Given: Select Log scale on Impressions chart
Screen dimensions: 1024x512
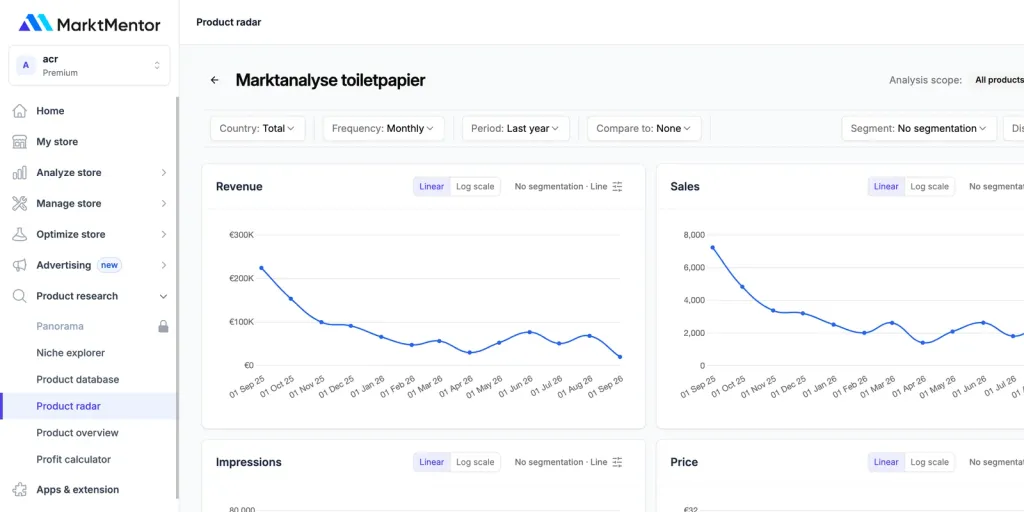Looking at the screenshot, I should pos(475,462).
